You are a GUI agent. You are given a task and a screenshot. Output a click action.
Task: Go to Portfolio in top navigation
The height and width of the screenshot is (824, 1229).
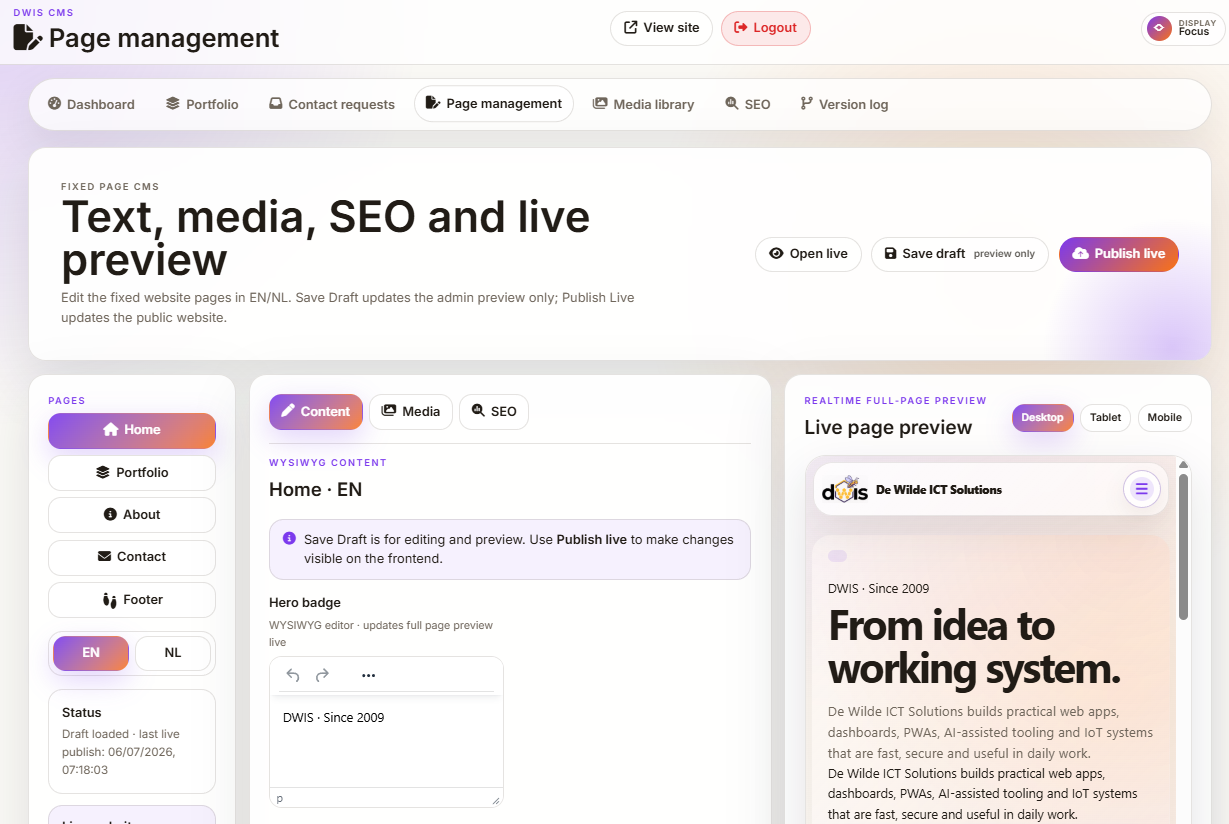(x=202, y=104)
